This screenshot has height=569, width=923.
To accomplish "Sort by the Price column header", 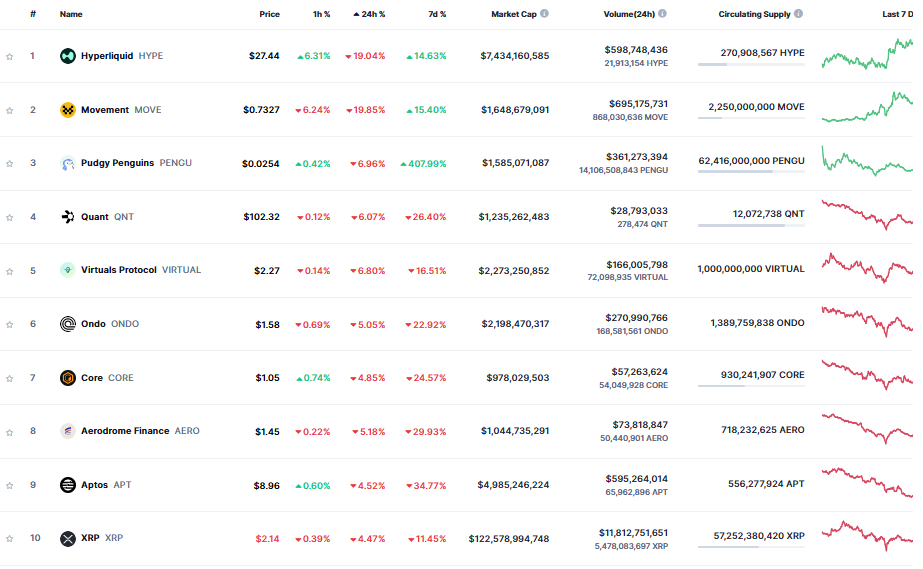I will coord(270,14).
